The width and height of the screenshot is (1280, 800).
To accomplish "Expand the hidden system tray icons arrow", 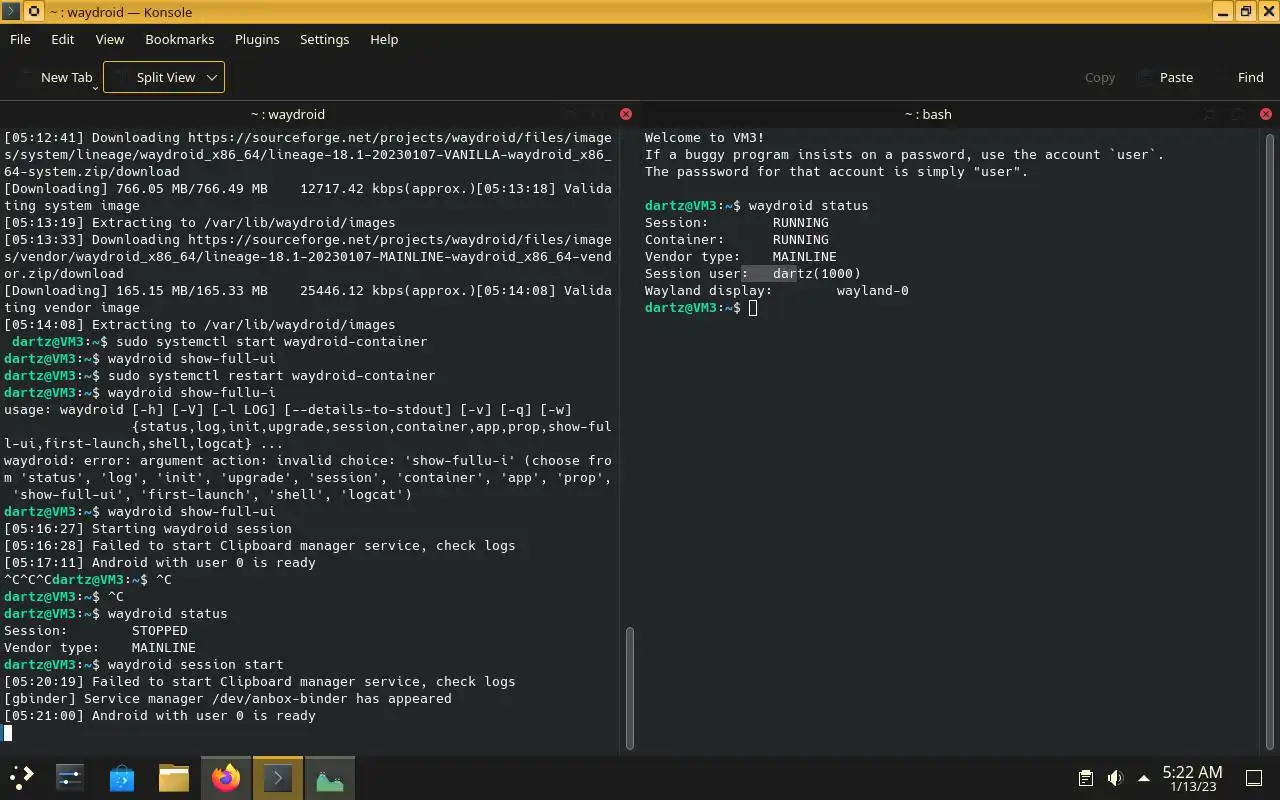I will (1143, 778).
